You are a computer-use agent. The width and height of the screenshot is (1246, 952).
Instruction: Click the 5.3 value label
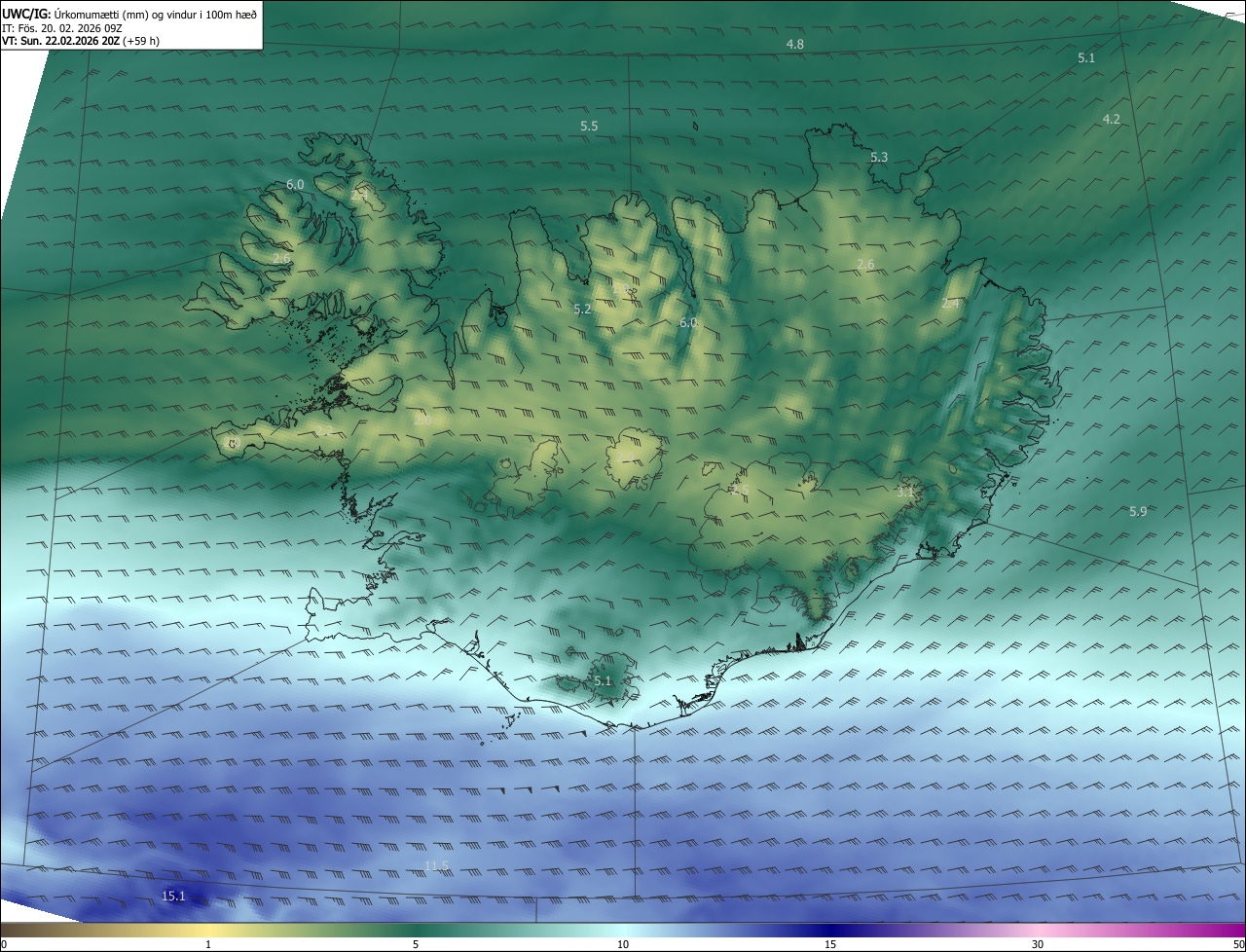pyautogui.click(x=879, y=157)
